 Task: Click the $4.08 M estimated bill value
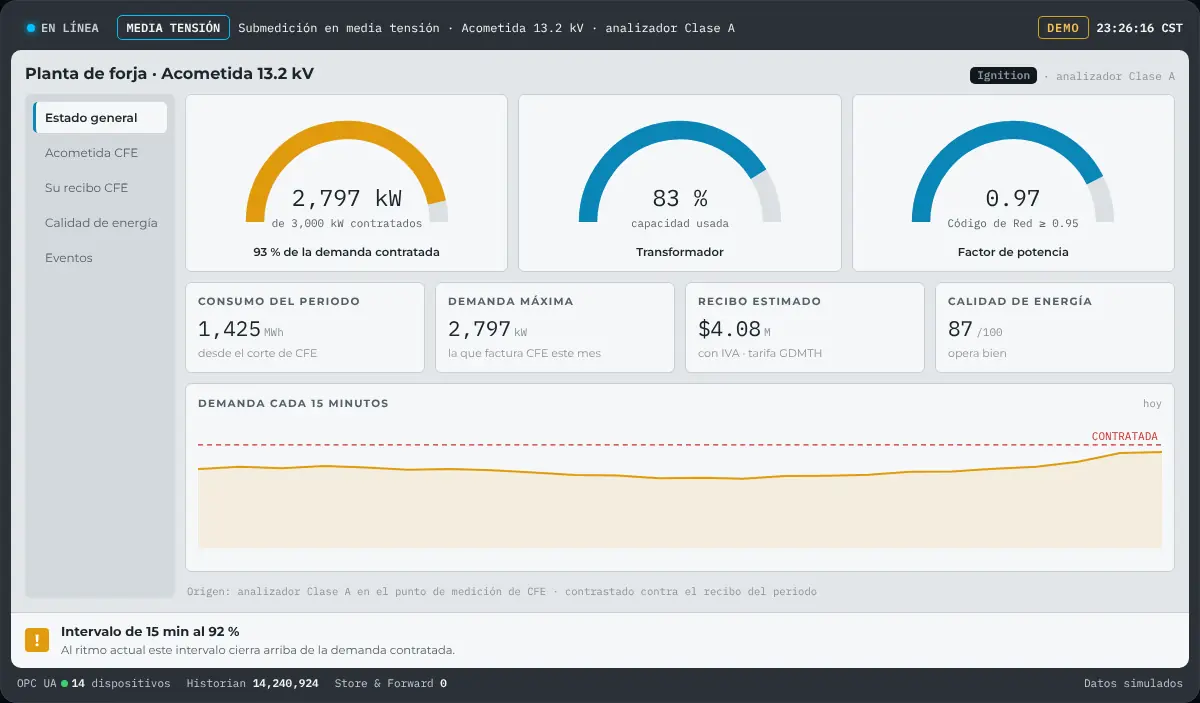coord(733,329)
